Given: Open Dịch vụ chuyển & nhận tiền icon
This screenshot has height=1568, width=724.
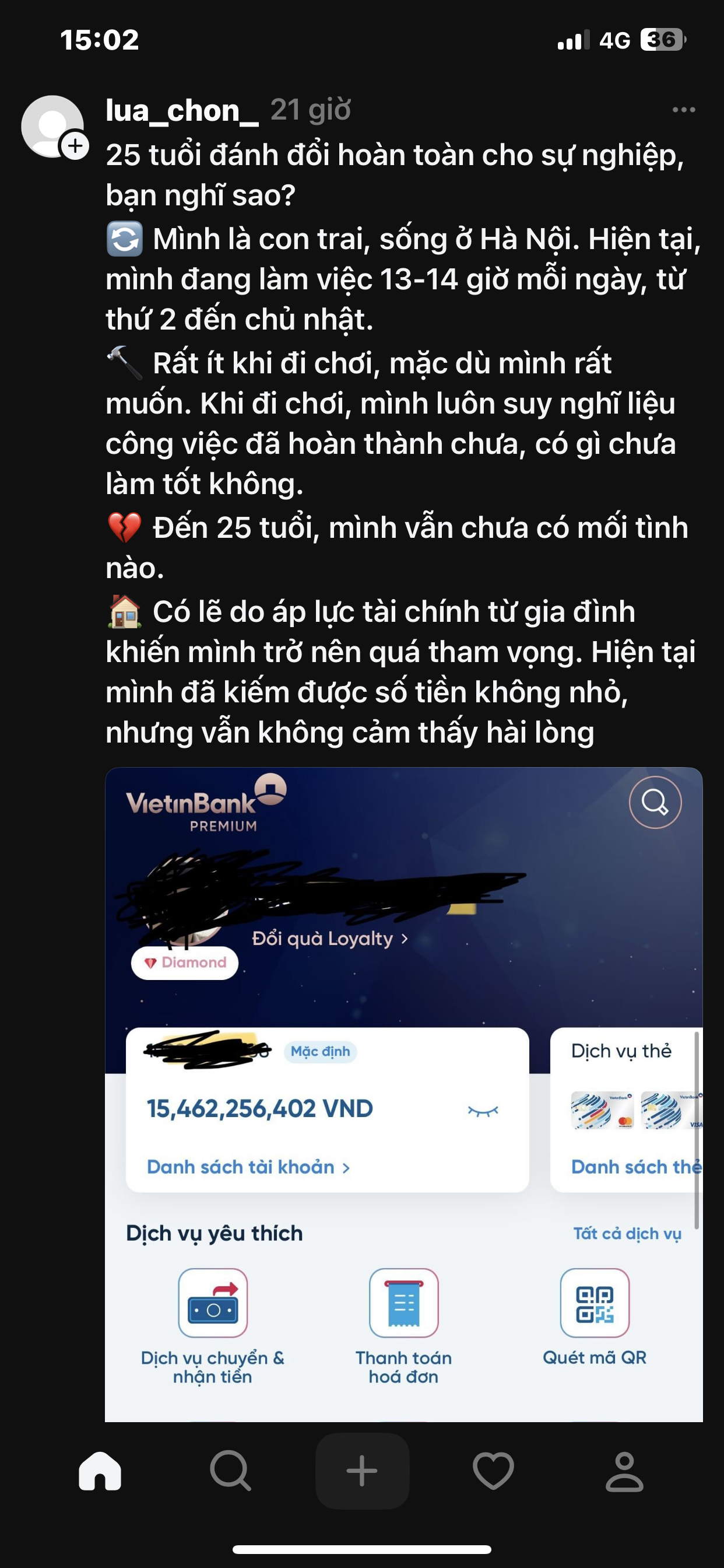Looking at the screenshot, I should coord(213,1303).
